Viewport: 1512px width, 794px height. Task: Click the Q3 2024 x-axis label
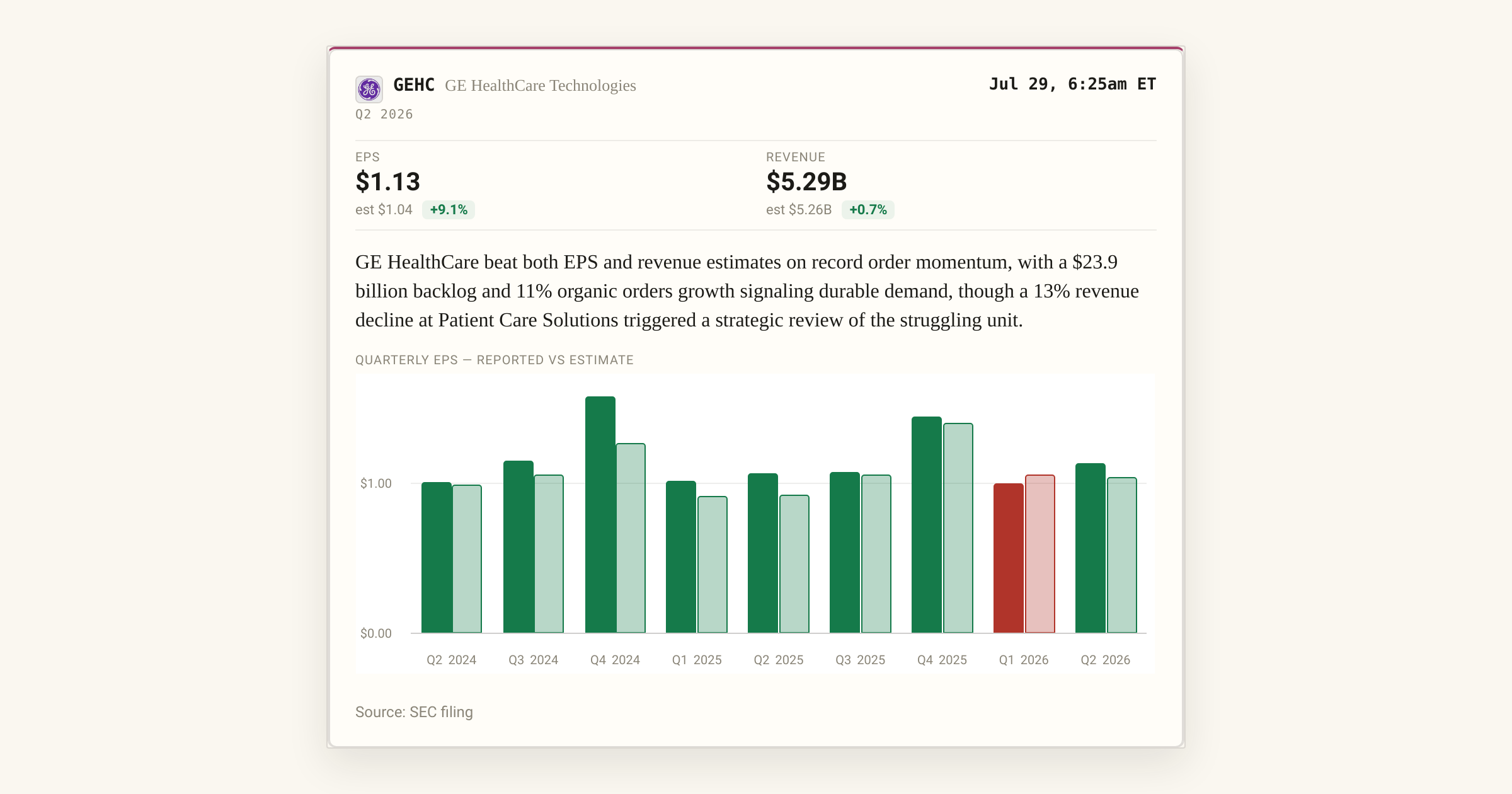(534, 660)
